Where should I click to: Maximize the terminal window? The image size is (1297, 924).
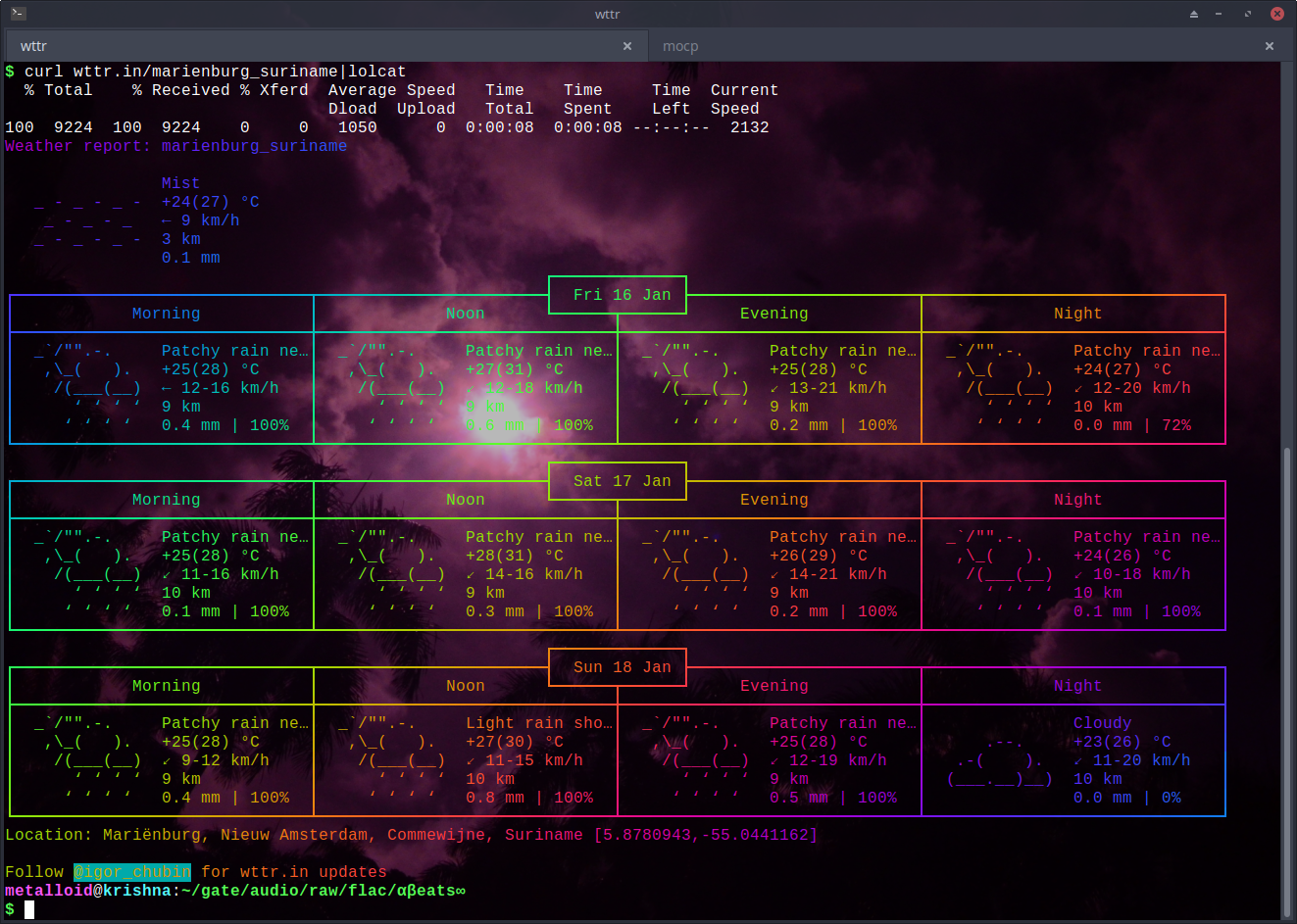click(1247, 14)
